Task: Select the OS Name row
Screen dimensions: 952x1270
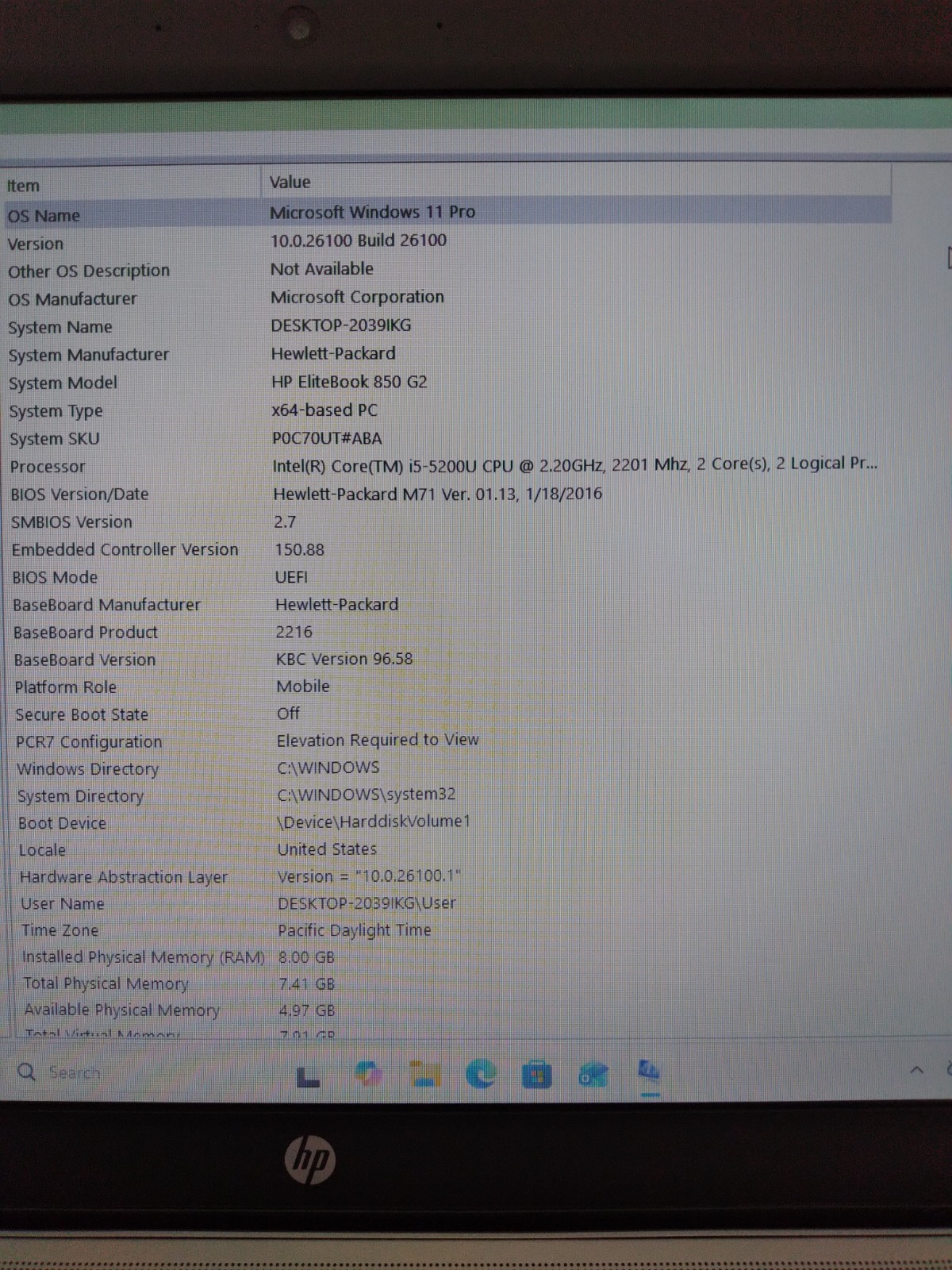Action: pos(446,214)
